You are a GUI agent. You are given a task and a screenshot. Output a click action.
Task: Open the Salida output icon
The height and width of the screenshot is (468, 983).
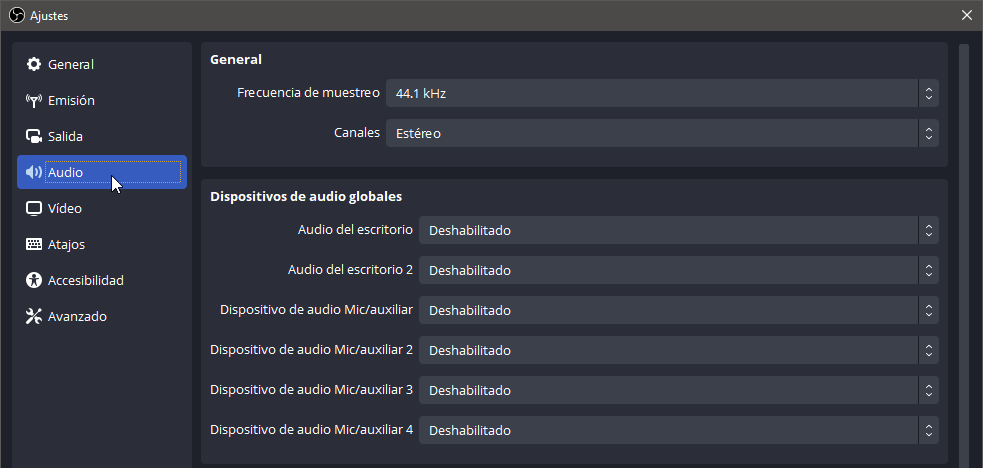(33, 136)
